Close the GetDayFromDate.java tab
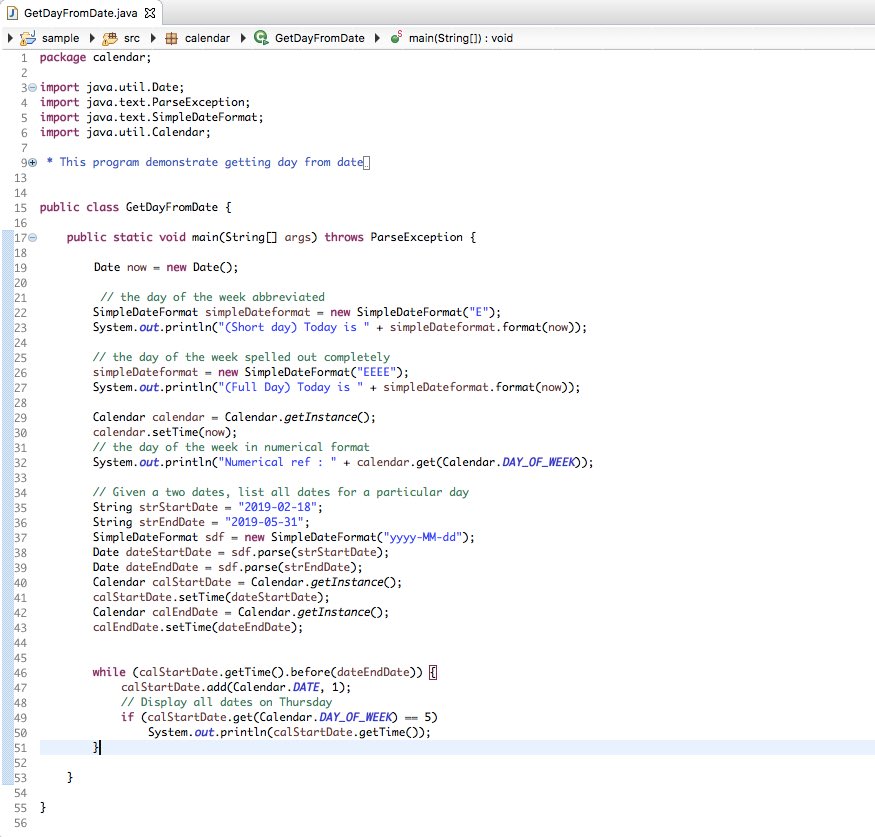This screenshot has height=837, width=875. click(150, 13)
